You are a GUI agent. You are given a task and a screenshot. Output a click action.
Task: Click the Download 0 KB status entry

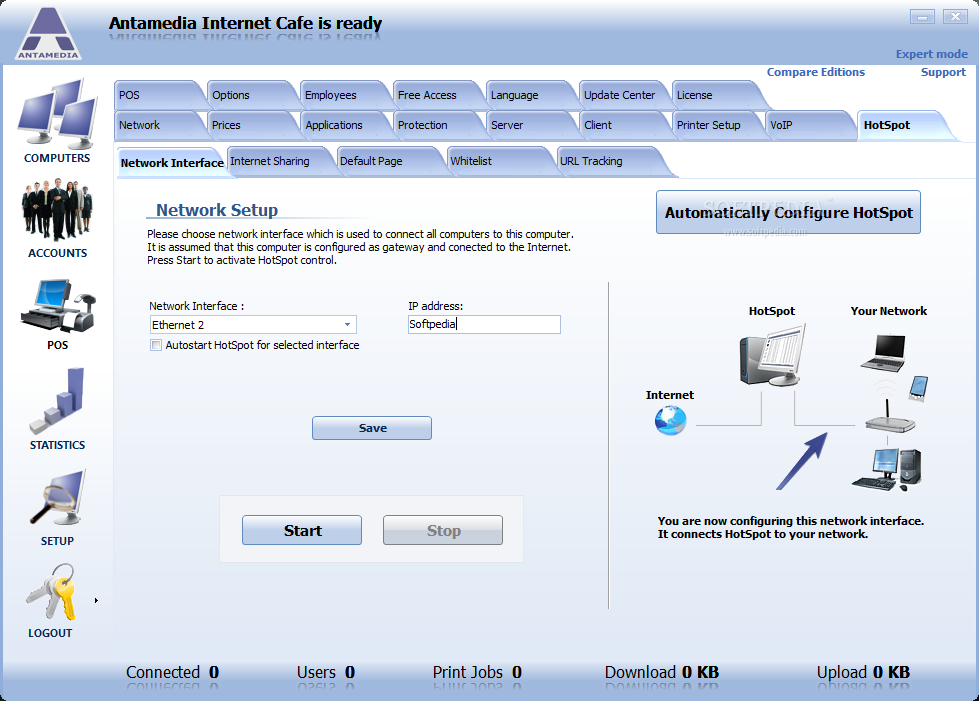[662, 672]
